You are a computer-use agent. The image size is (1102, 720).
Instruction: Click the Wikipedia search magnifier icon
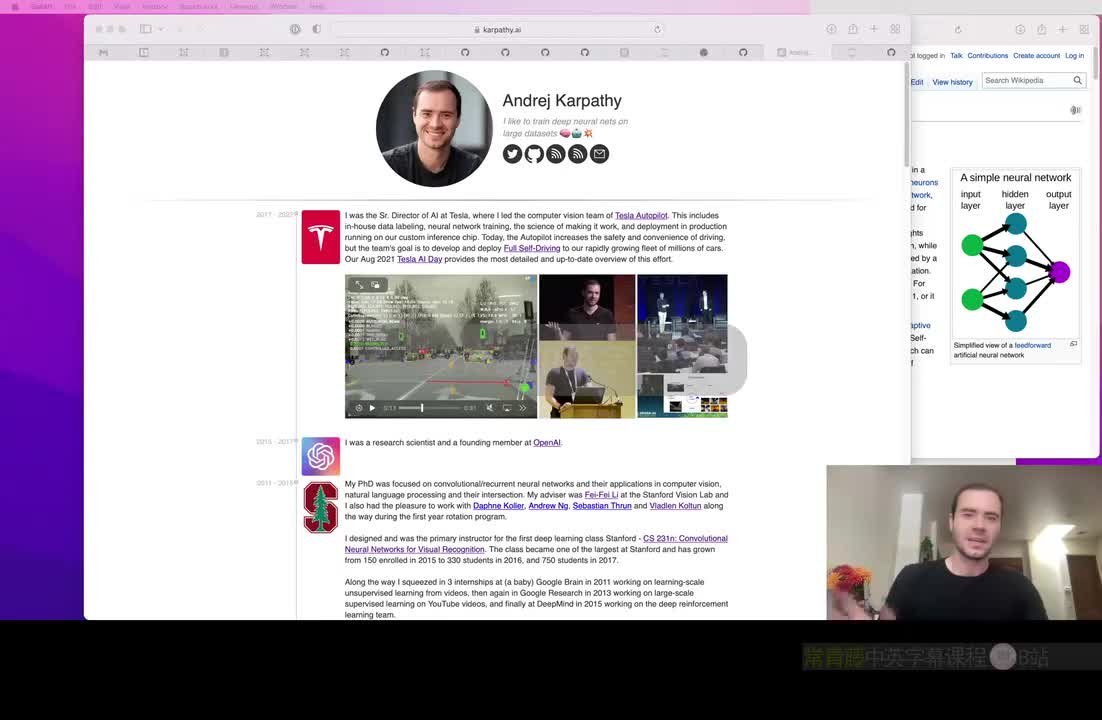pos(1077,80)
